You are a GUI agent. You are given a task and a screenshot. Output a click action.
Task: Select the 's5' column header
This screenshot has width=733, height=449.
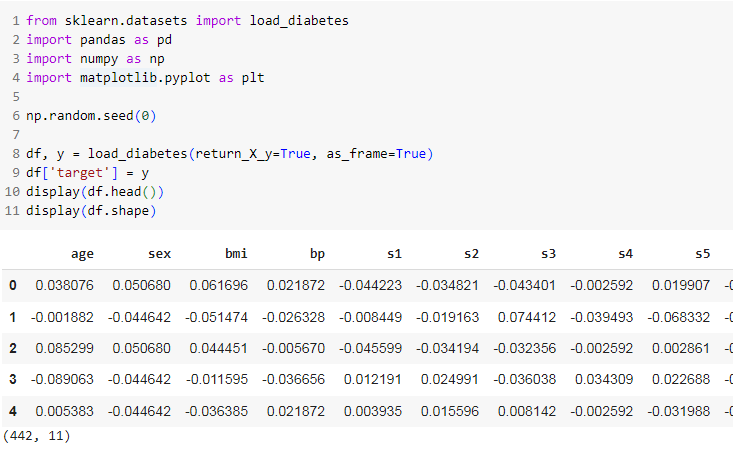coord(706,254)
